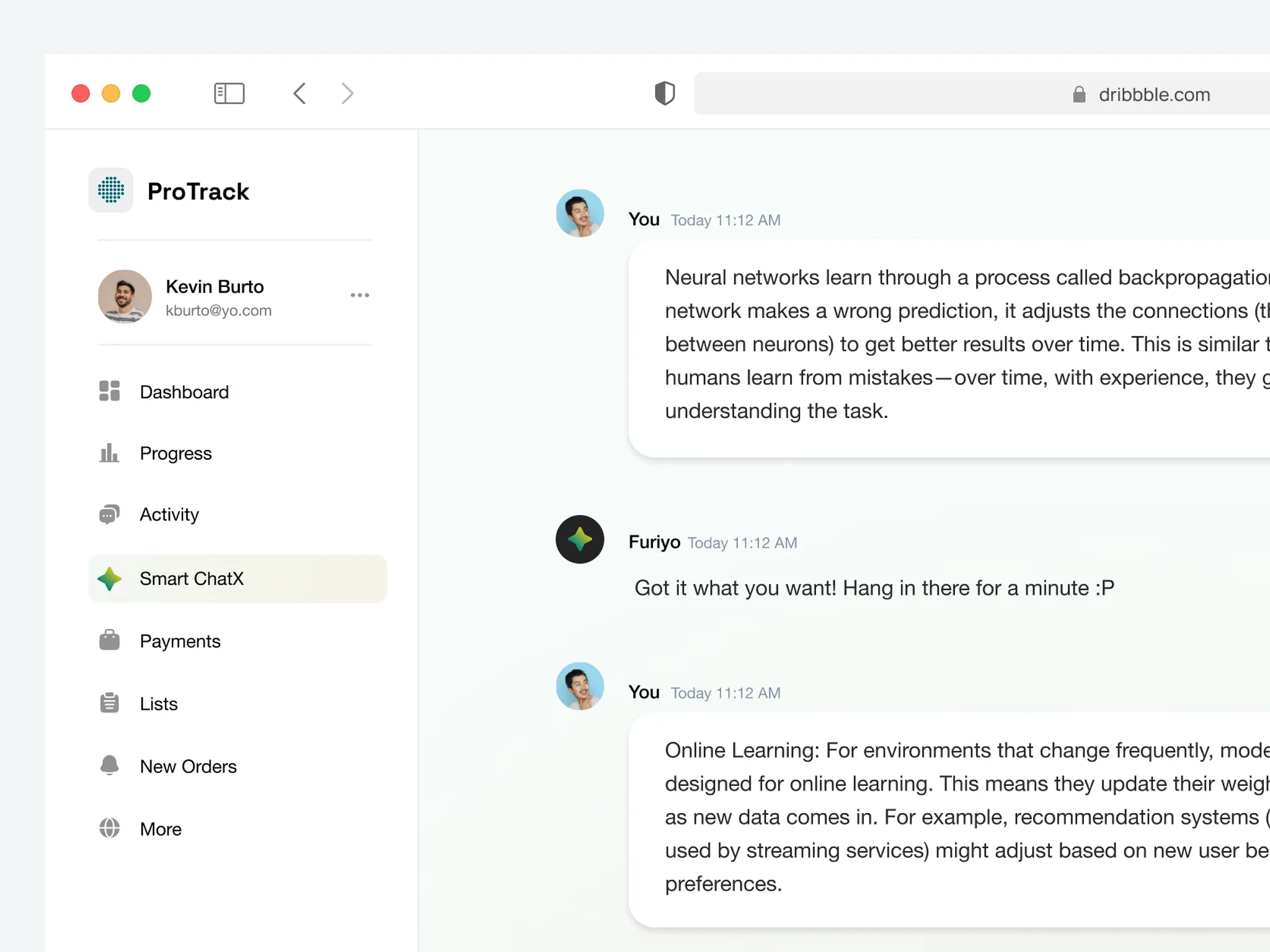The height and width of the screenshot is (952, 1270).
Task: Click the Lists clipboard icon
Action: tap(109, 703)
